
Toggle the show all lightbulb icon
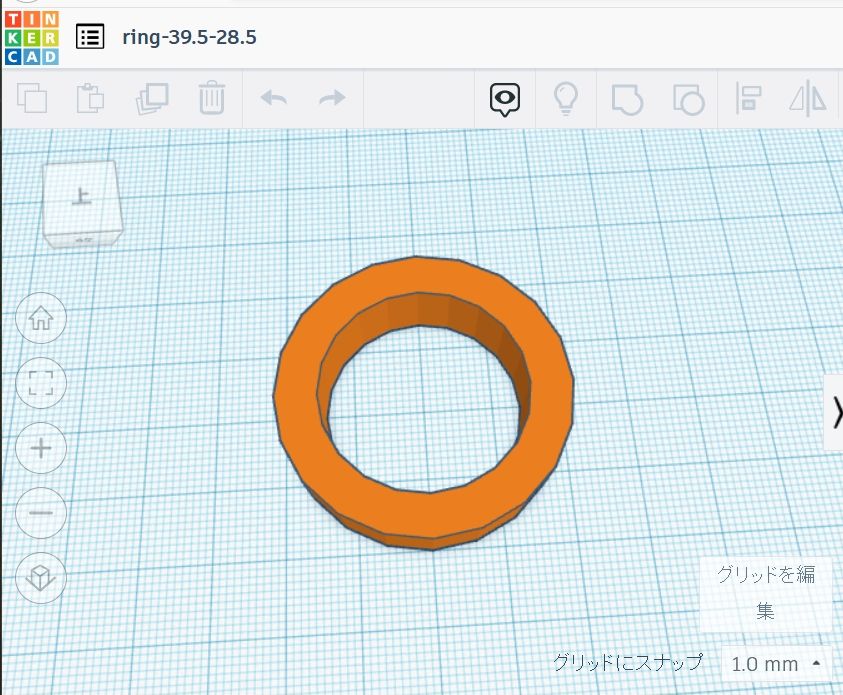coord(566,98)
